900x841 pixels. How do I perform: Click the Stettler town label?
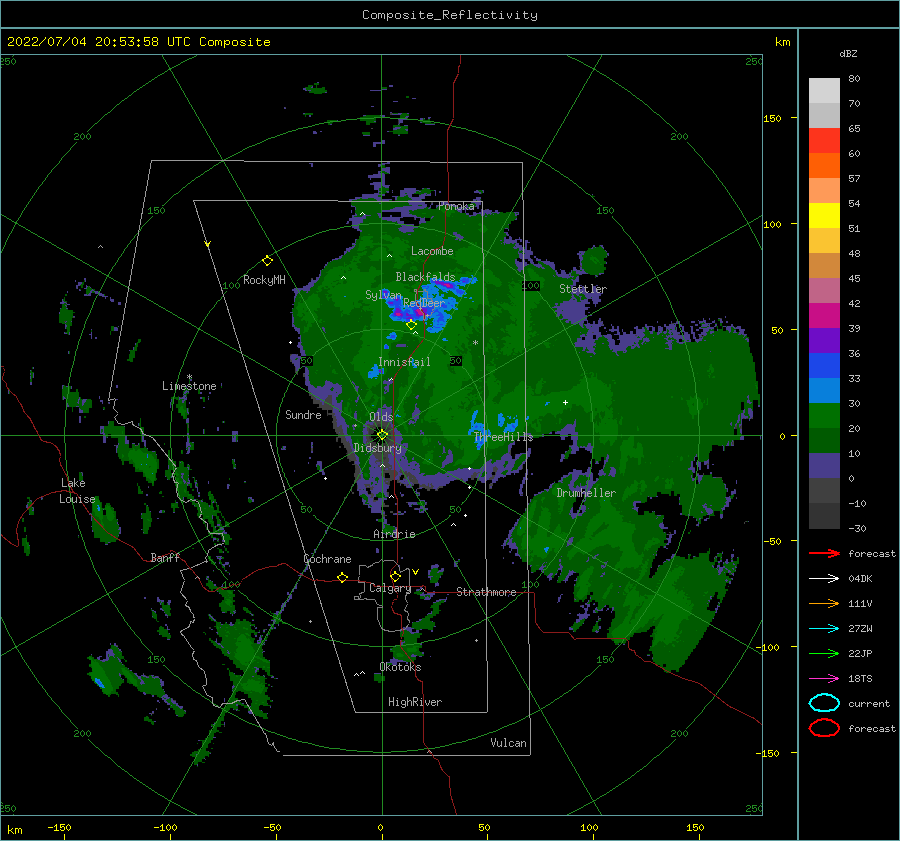click(x=583, y=289)
